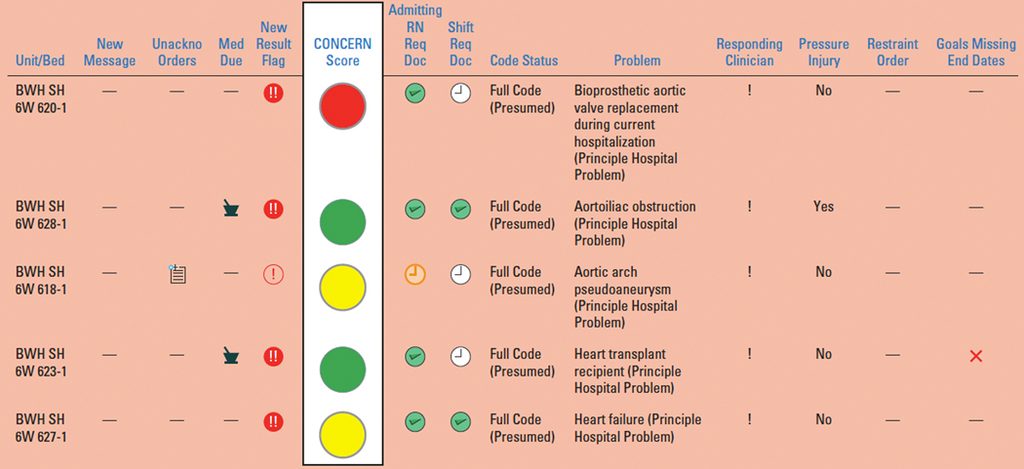Click mortar med due icon for bed 623-1
1024x469 pixels.
click(x=231, y=357)
